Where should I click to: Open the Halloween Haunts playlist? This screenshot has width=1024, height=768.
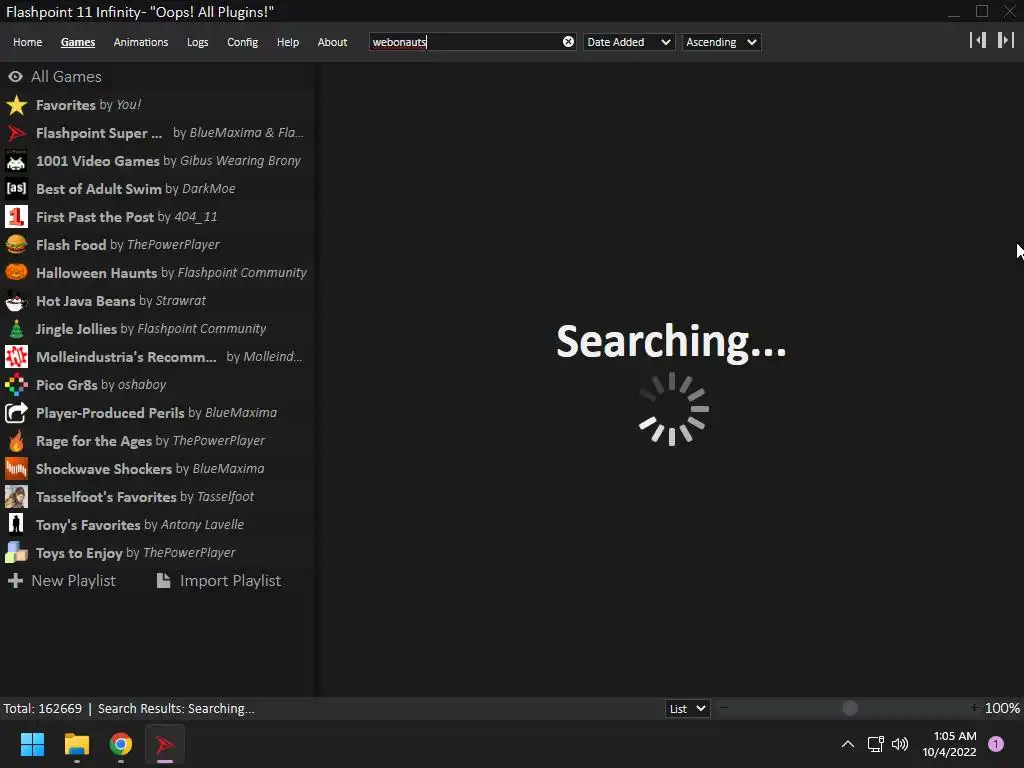tap(157, 273)
